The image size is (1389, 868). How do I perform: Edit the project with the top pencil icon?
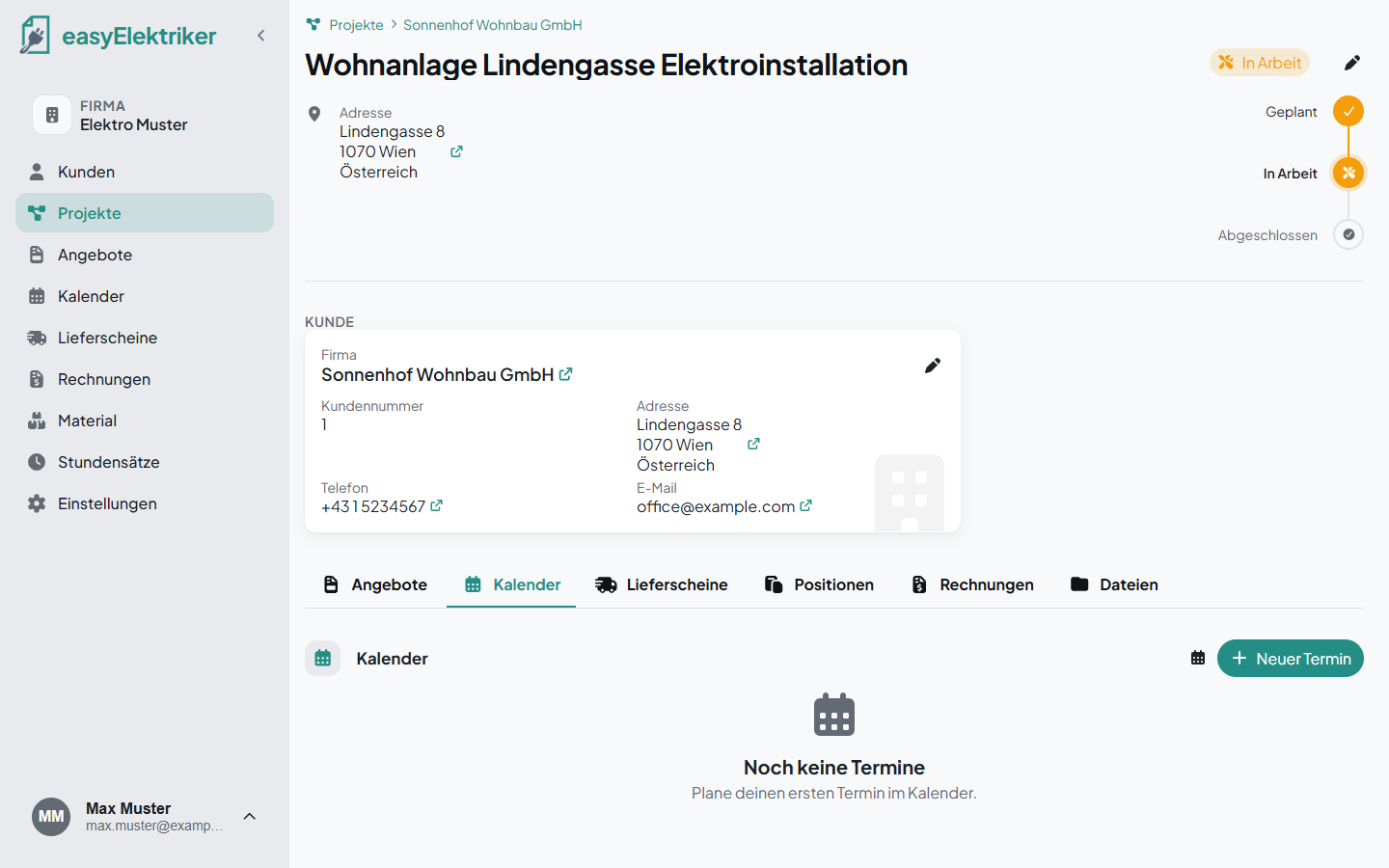tap(1352, 63)
